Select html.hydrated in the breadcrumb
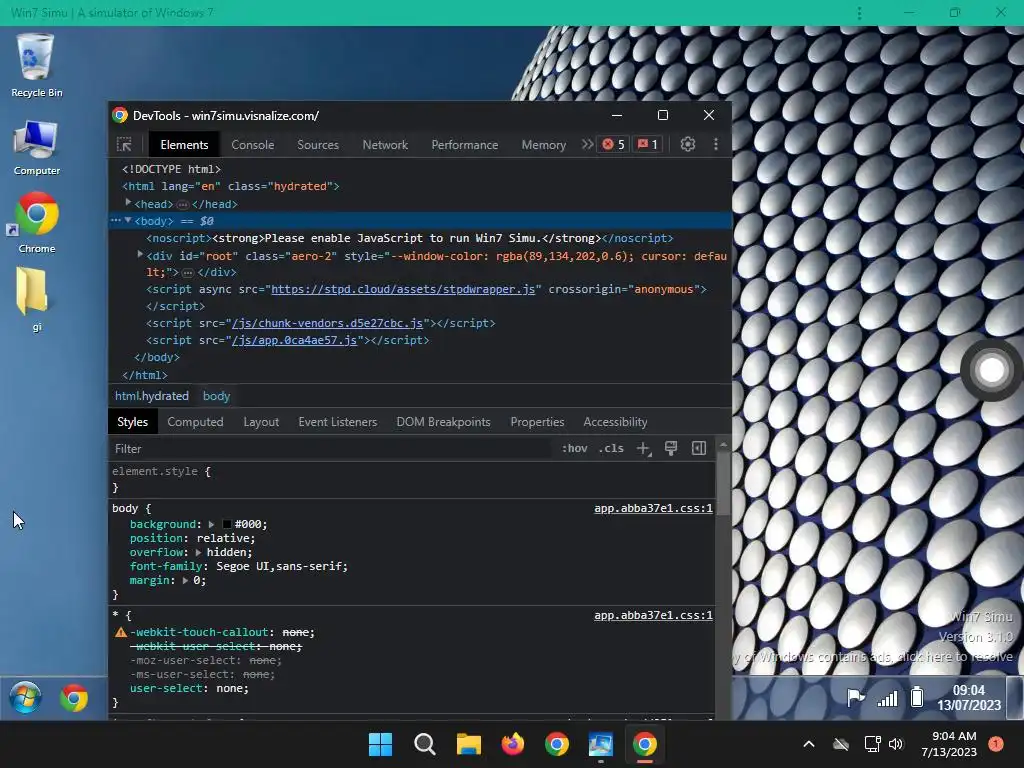The image size is (1024, 768). pos(152,396)
